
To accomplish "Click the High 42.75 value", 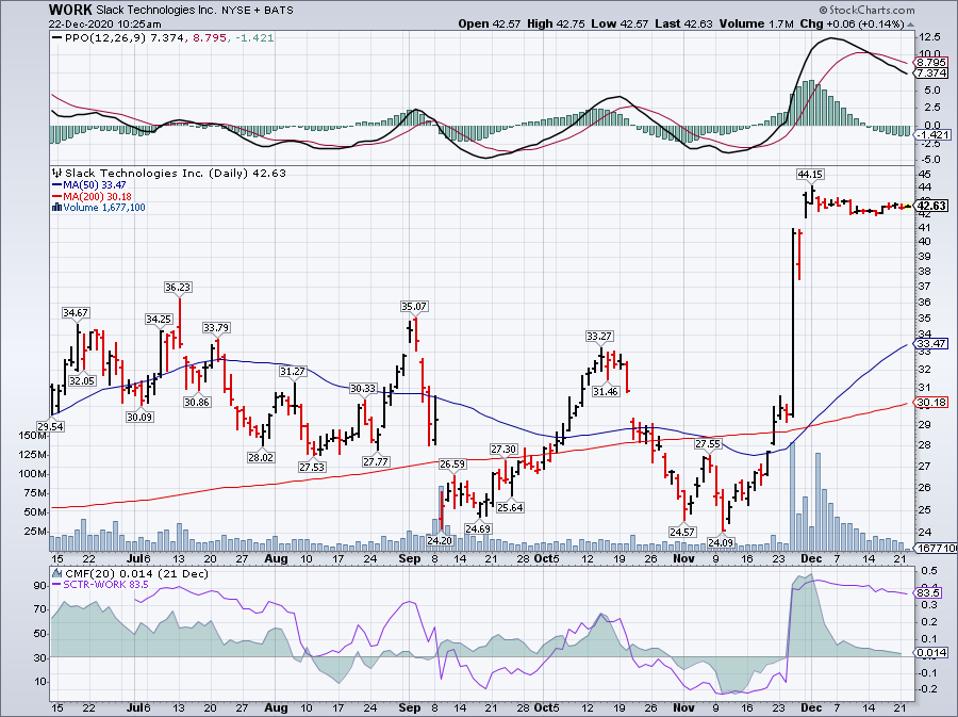I will tap(556, 24).
